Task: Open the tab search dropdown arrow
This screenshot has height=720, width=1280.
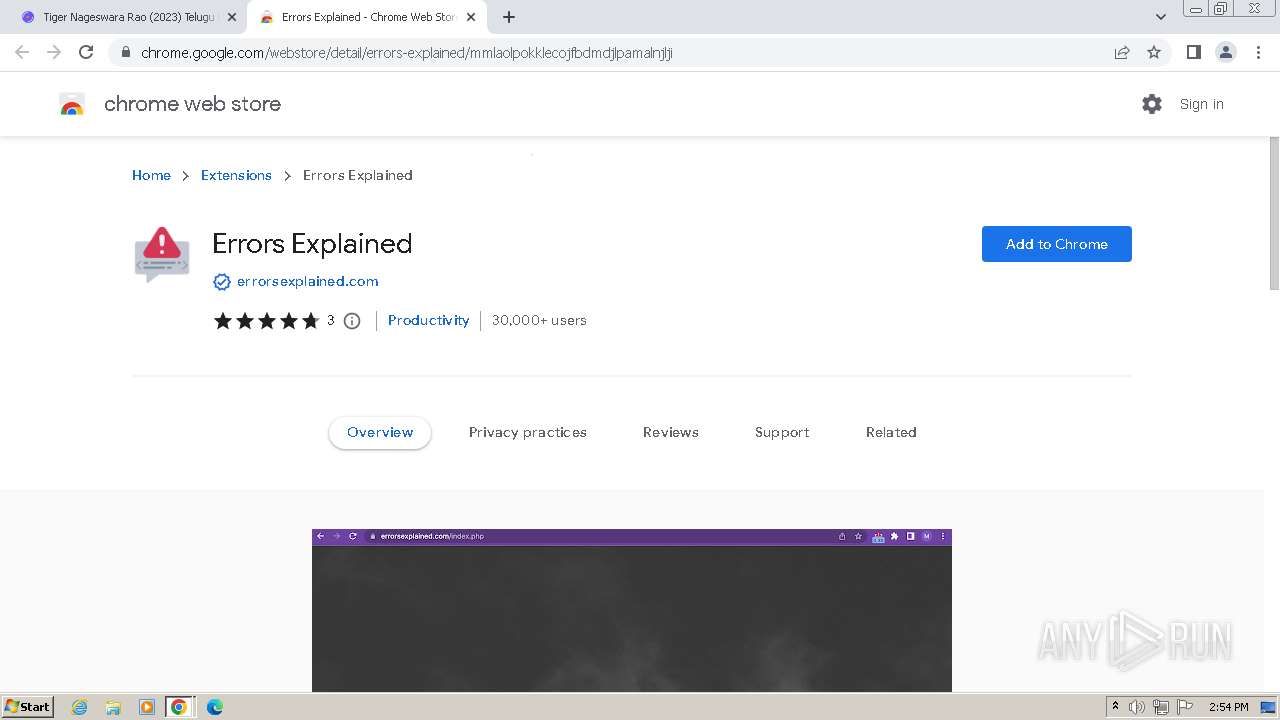Action: coord(1160,17)
